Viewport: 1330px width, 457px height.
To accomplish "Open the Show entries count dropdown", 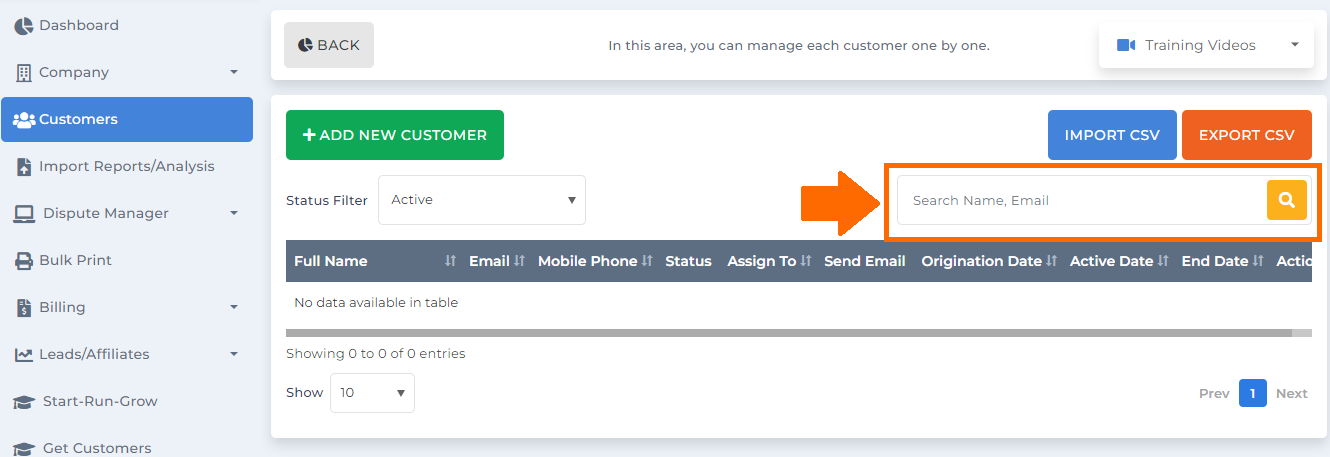I will pyautogui.click(x=373, y=393).
